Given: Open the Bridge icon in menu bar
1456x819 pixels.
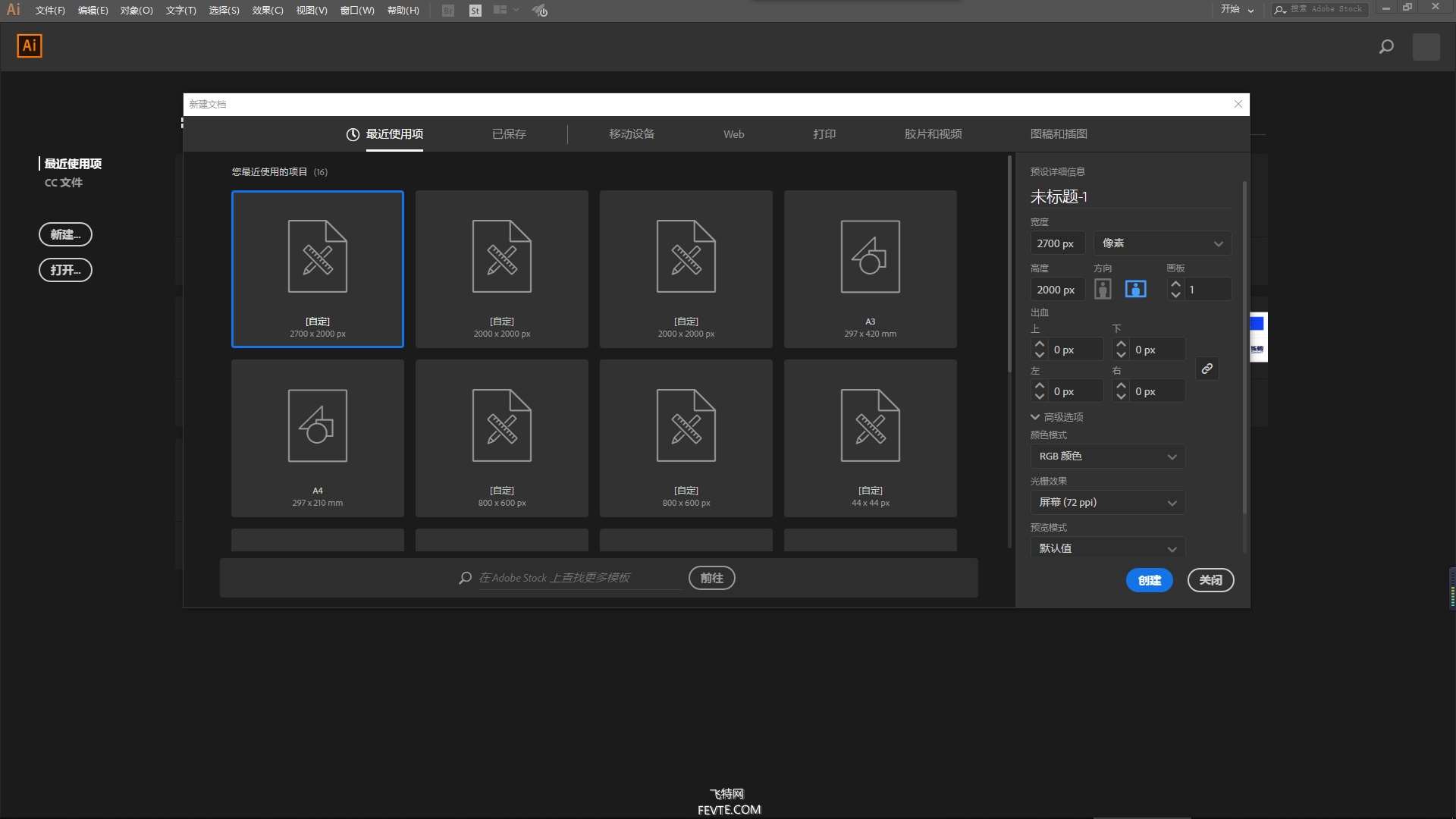Looking at the screenshot, I should point(448,11).
